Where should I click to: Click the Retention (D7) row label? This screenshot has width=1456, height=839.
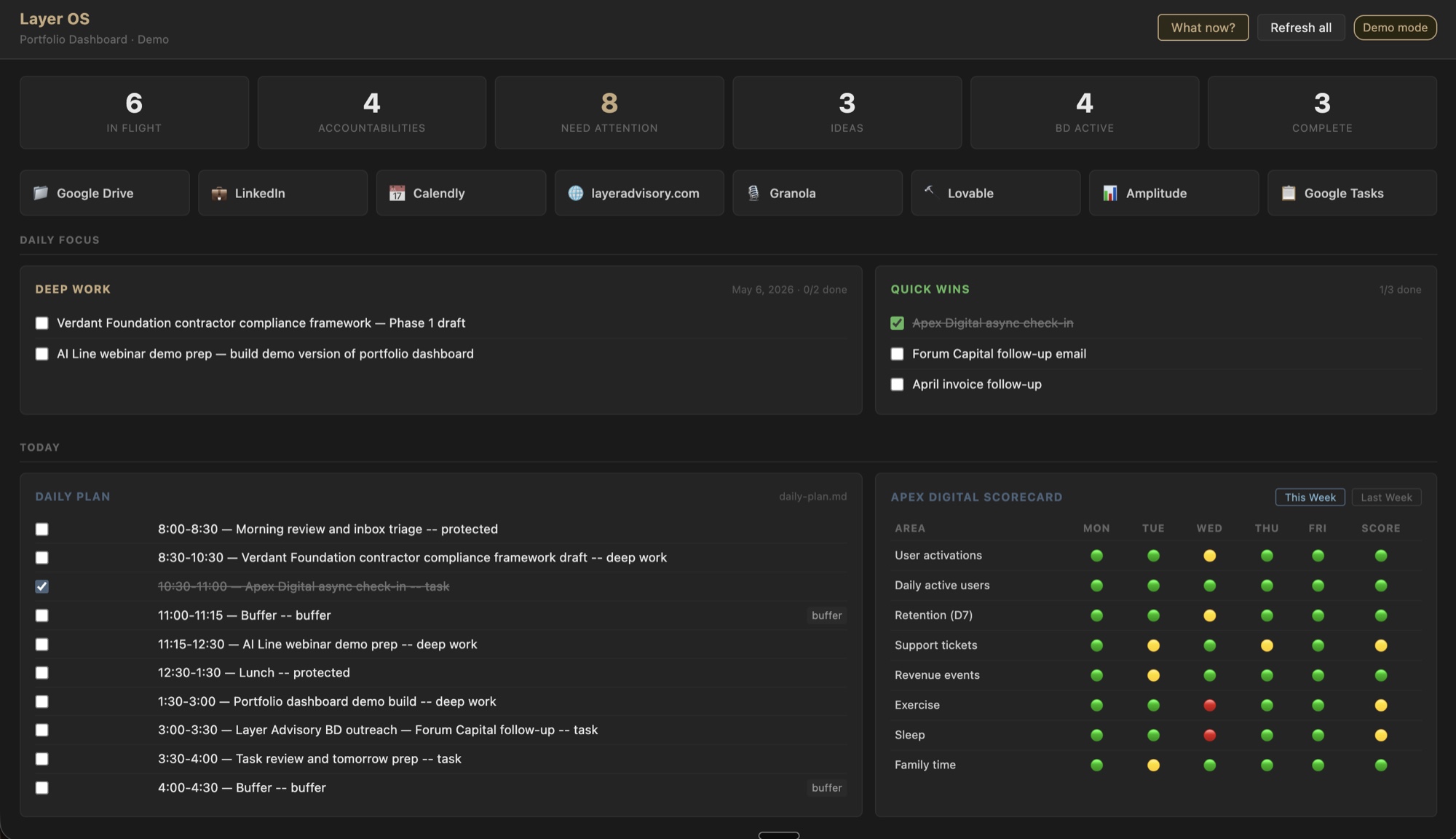[933, 615]
